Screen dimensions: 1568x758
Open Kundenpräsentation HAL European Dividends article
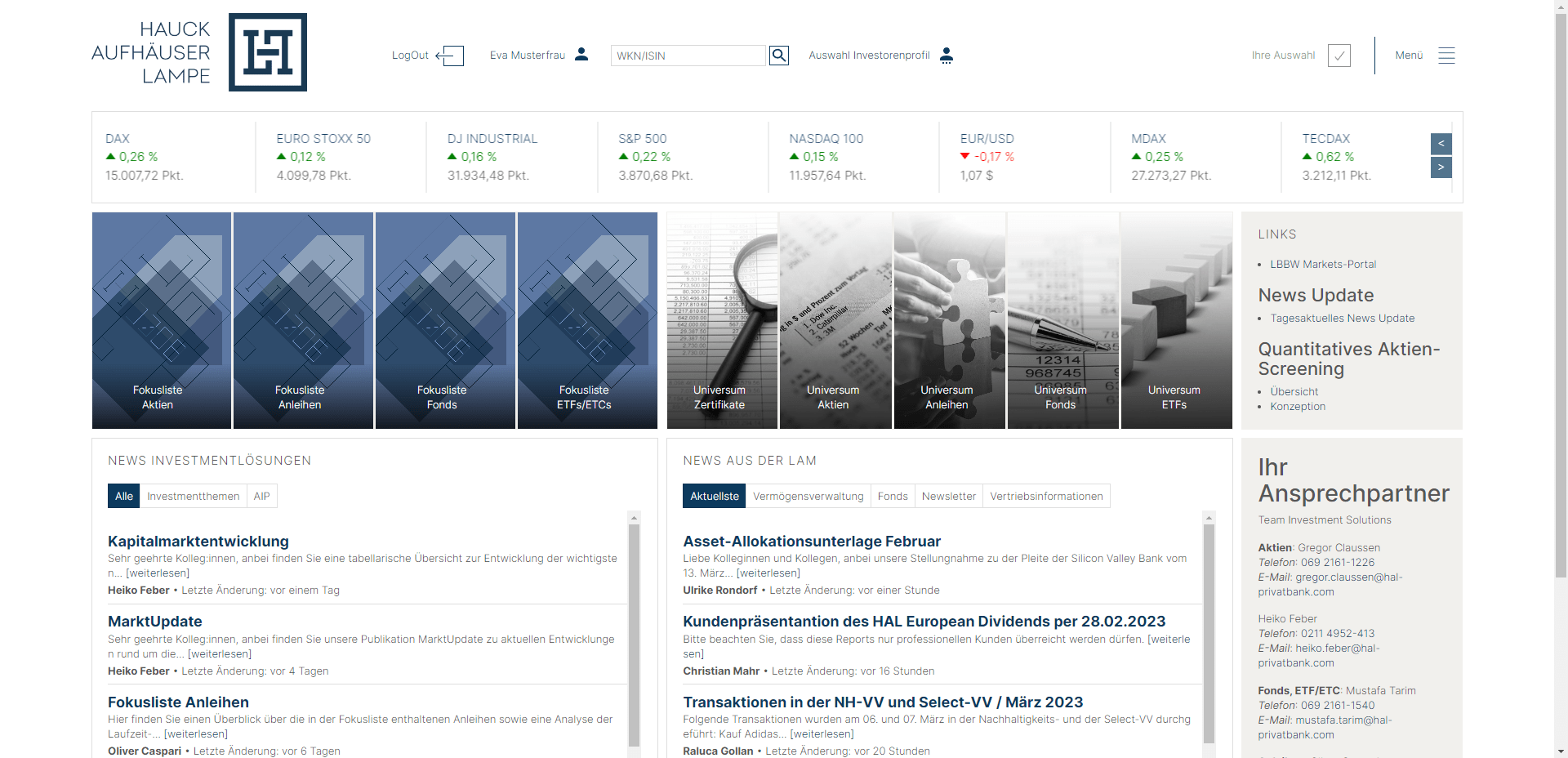(924, 622)
